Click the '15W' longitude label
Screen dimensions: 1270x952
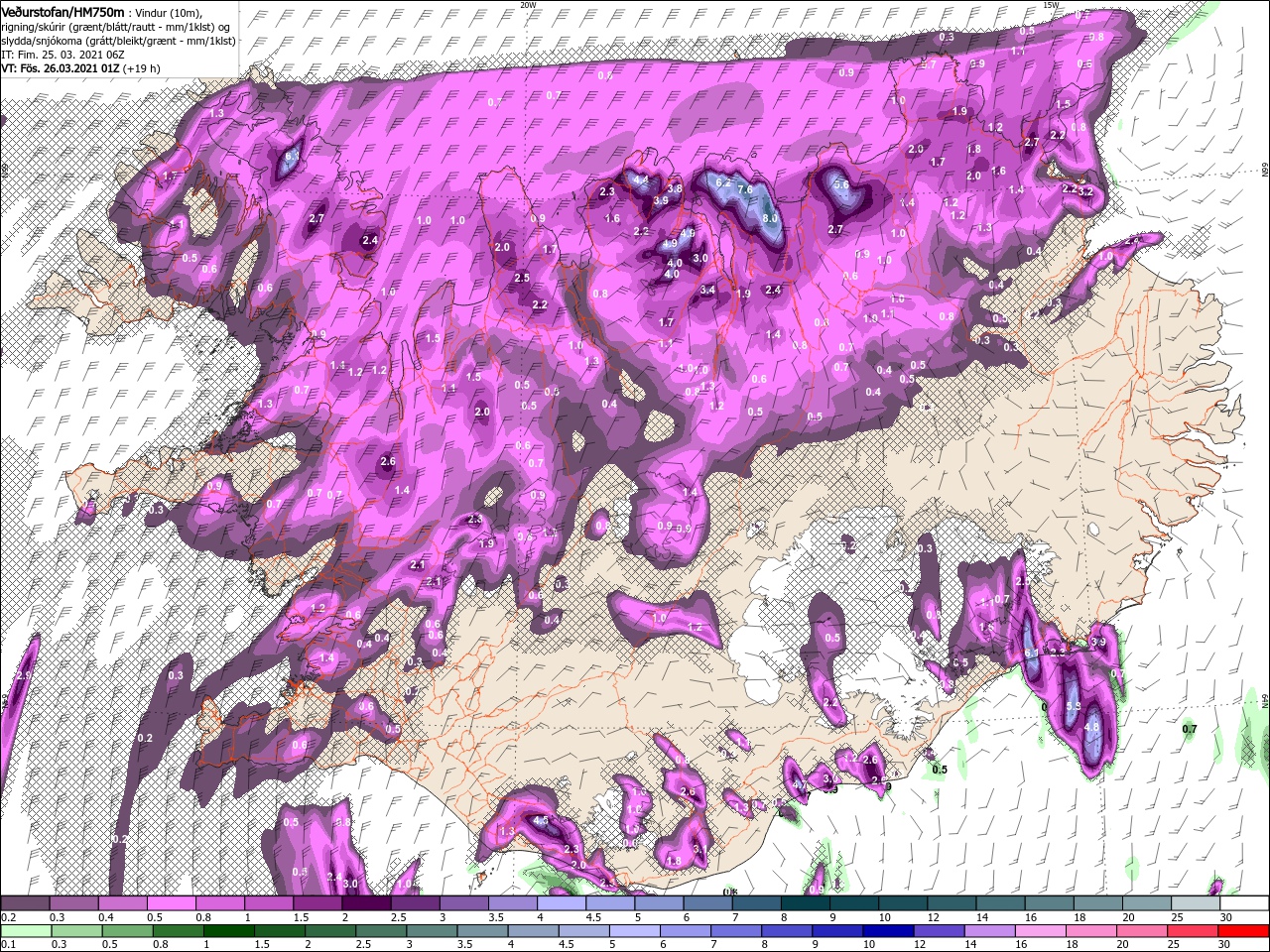point(1051,5)
